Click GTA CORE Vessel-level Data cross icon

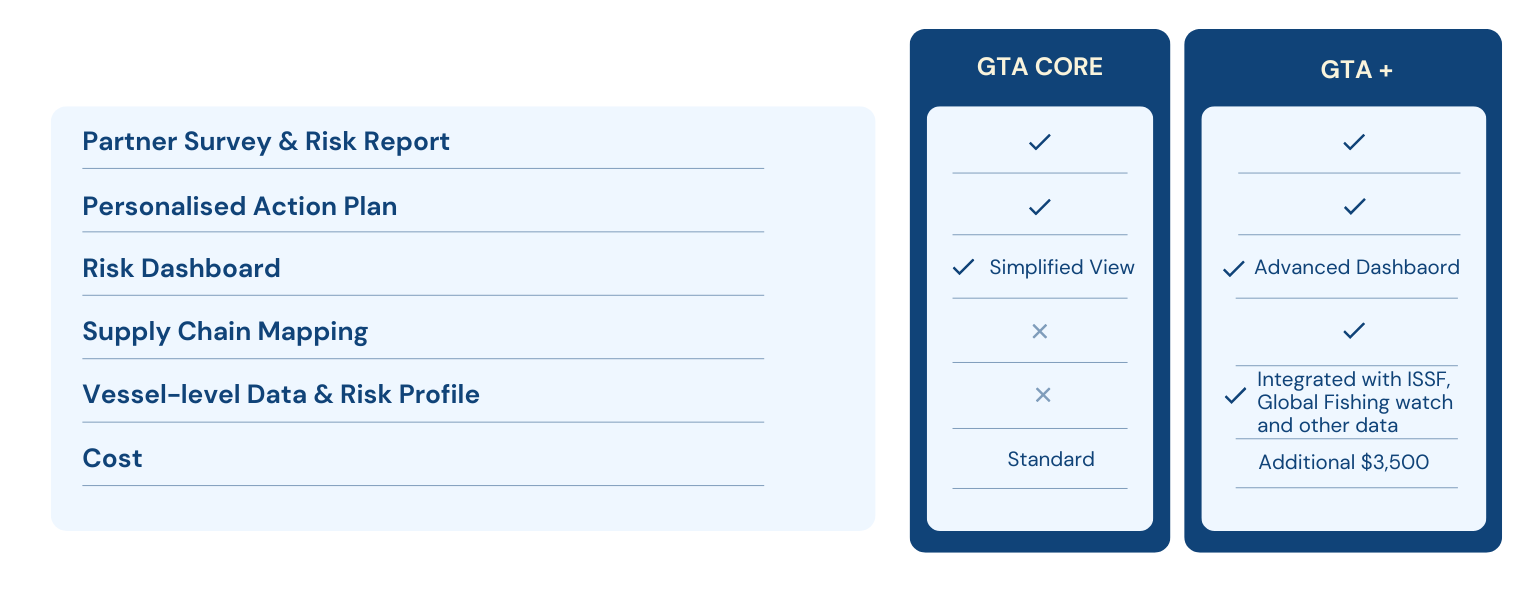pyautogui.click(x=1042, y=395)
